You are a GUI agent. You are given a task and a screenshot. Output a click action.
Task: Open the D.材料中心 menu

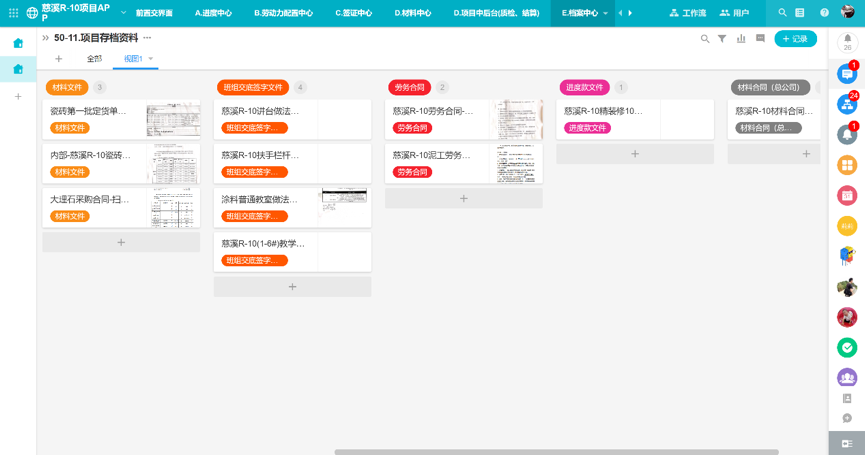(413, 13)
